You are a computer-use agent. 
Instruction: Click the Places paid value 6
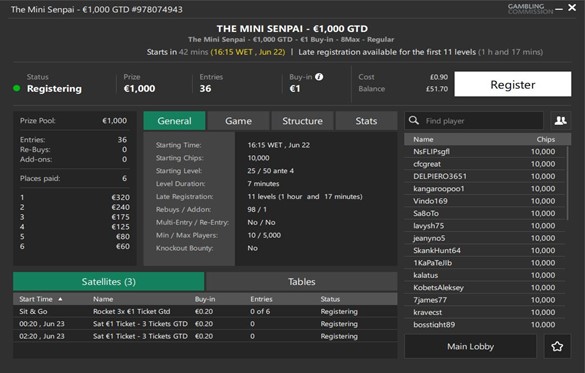click(125, 178)
